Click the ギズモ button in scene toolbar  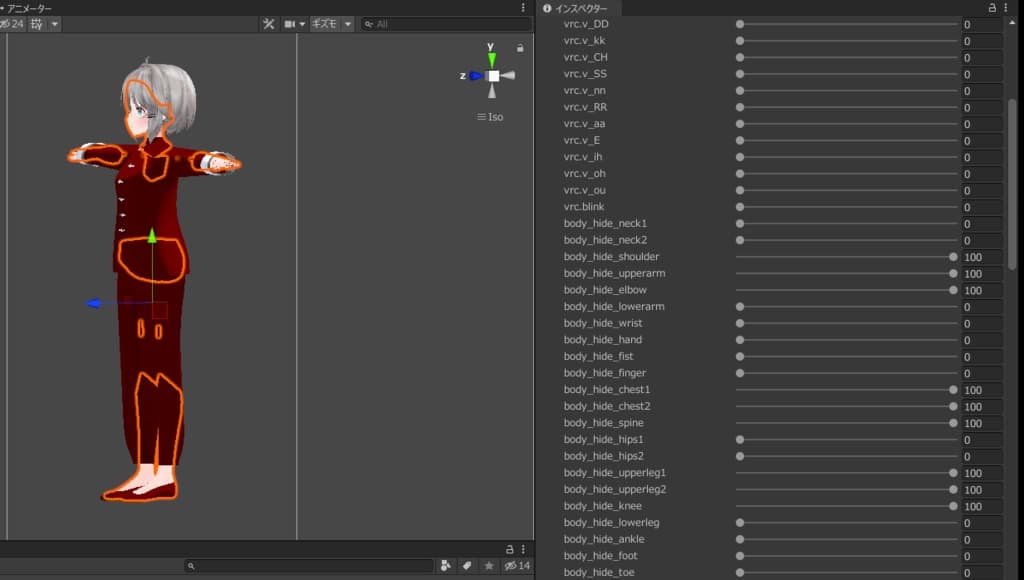(x=323, y=24)
